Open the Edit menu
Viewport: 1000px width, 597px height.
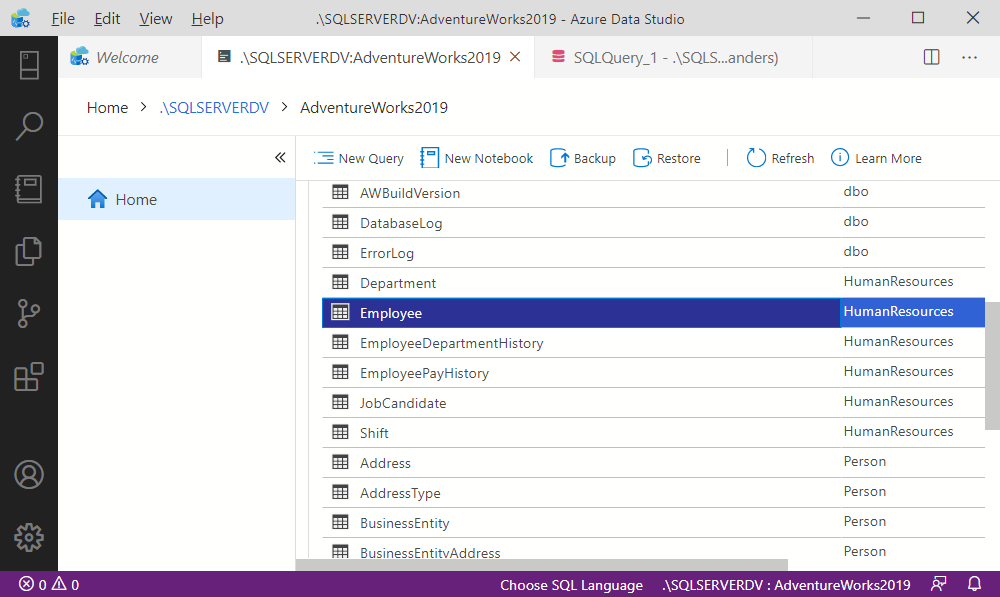[x=107, y=18]
